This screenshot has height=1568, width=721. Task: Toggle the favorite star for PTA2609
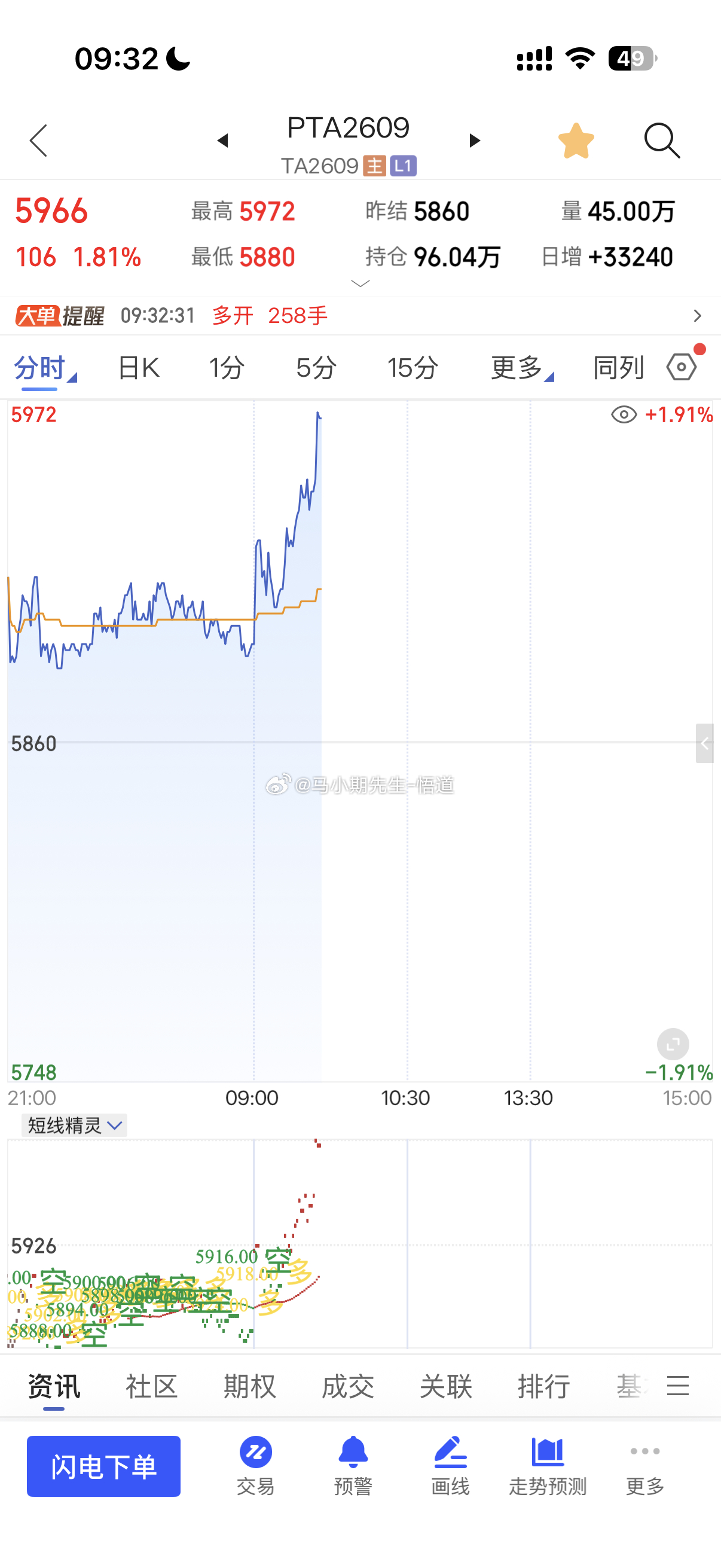click(576, 141)
